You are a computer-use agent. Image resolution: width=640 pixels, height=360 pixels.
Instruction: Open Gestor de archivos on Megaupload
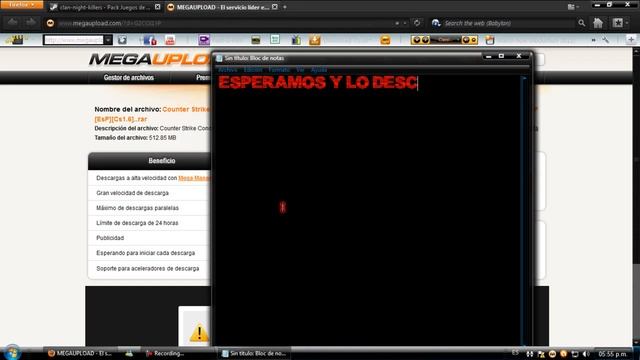click(129, 78)
